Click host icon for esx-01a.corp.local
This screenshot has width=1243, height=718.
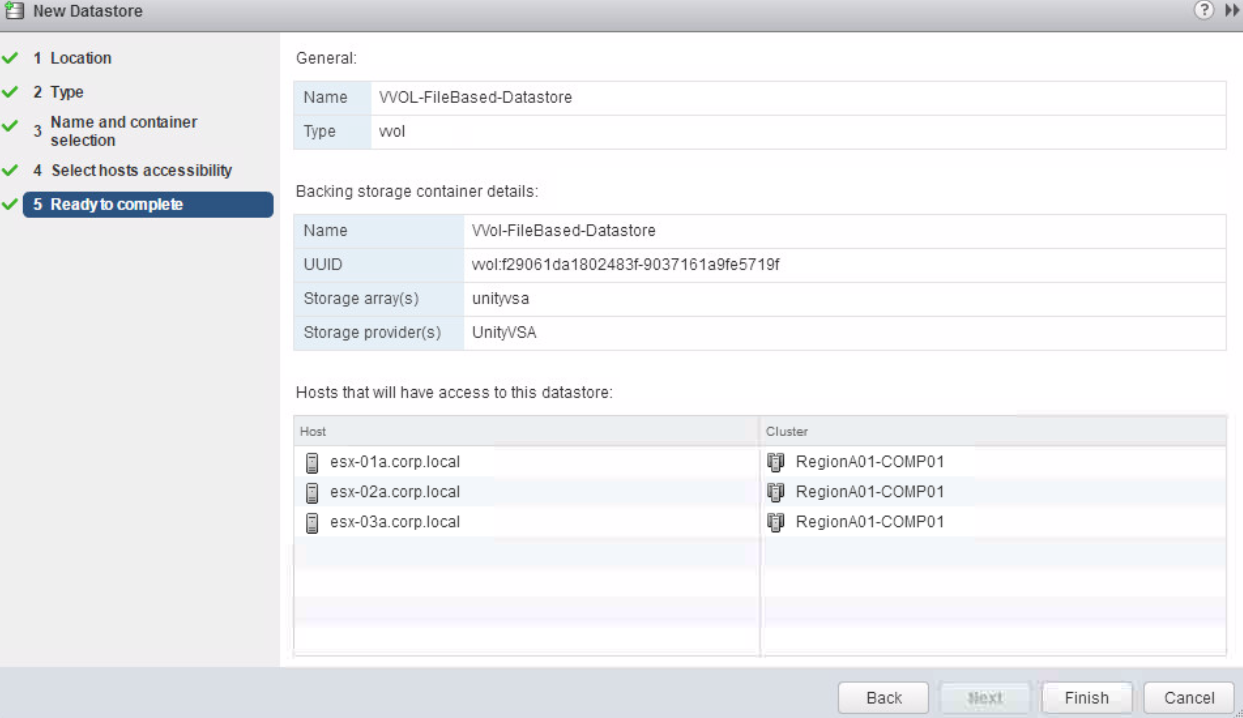pos(312,462)
